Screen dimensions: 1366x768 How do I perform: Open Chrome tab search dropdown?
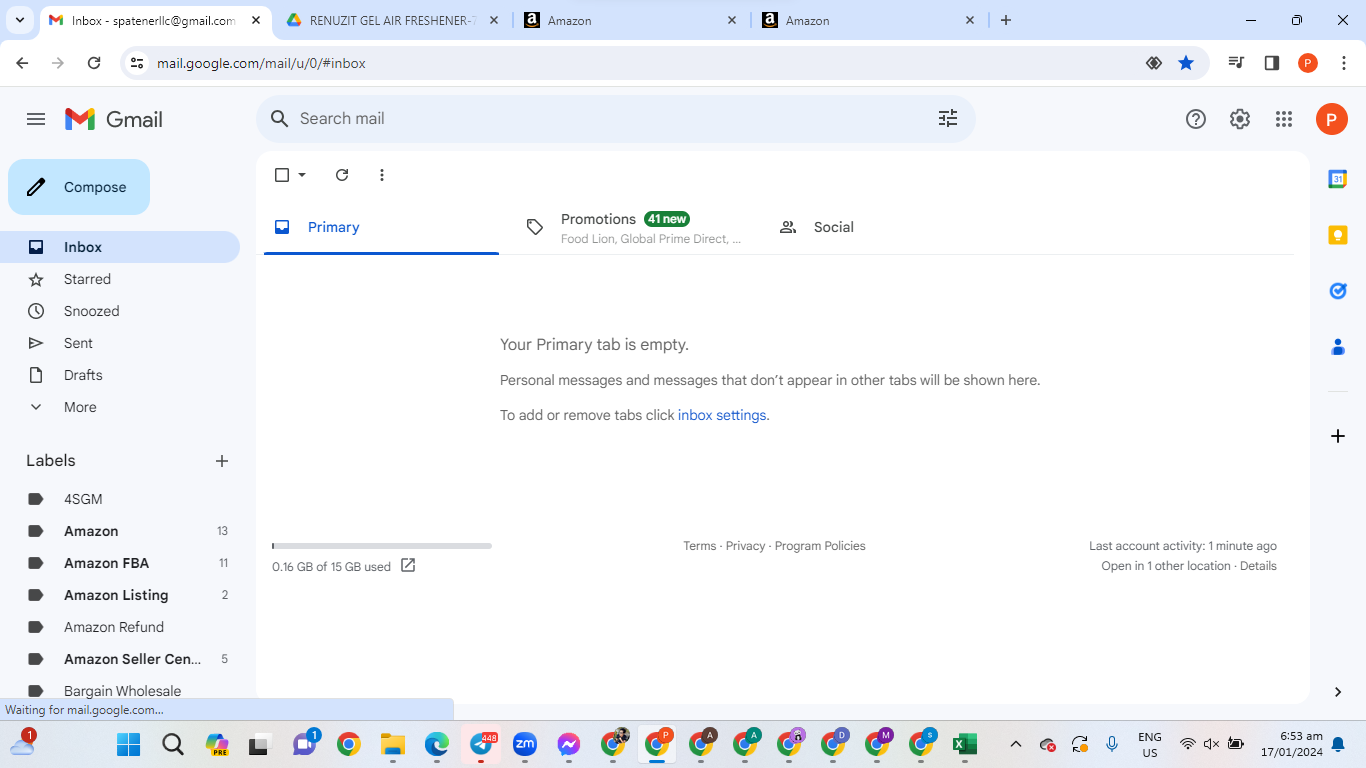pyautogui.click(x=19, y=20)
